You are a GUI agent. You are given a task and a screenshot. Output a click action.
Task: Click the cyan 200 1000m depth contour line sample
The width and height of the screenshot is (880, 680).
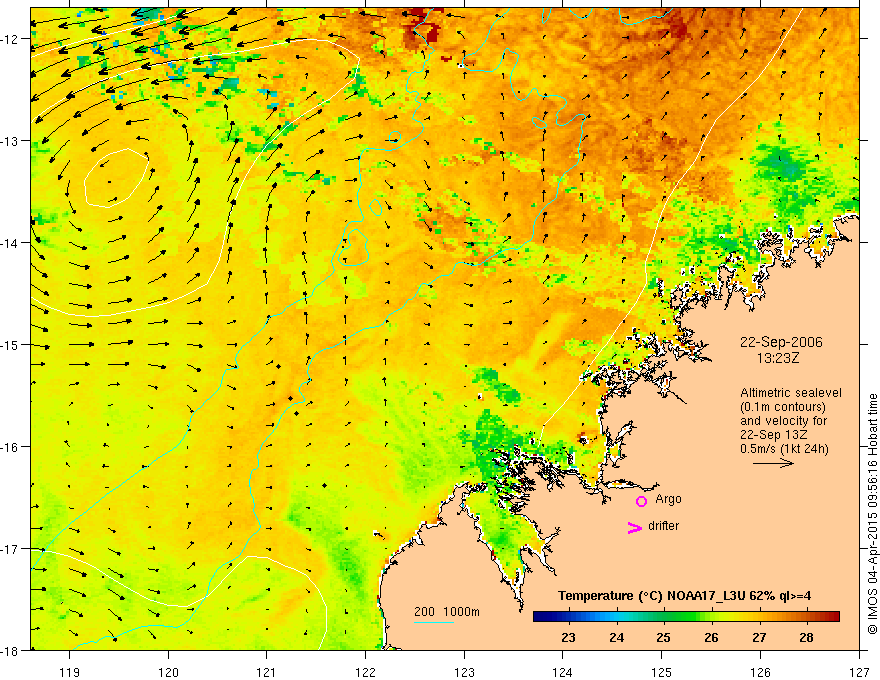(434, 622)
